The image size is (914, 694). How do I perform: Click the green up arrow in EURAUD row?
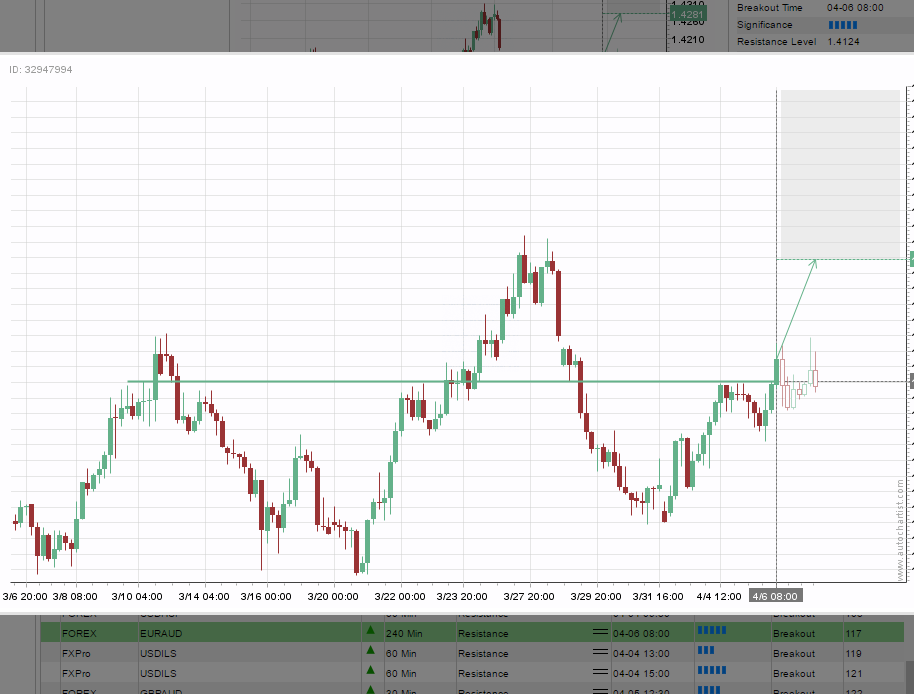coord(370,630)
